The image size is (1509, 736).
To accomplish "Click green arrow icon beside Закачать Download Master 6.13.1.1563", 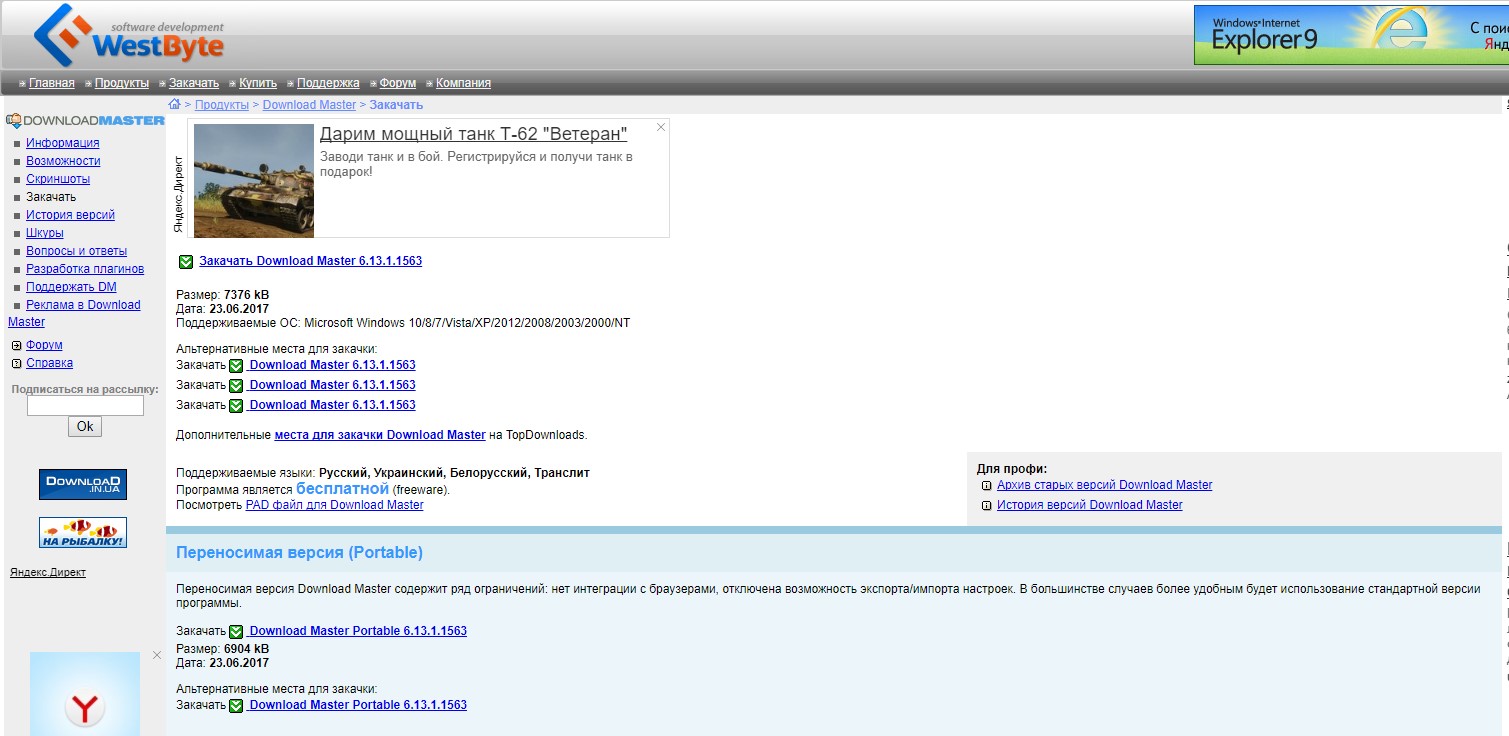I will point(186,262).
